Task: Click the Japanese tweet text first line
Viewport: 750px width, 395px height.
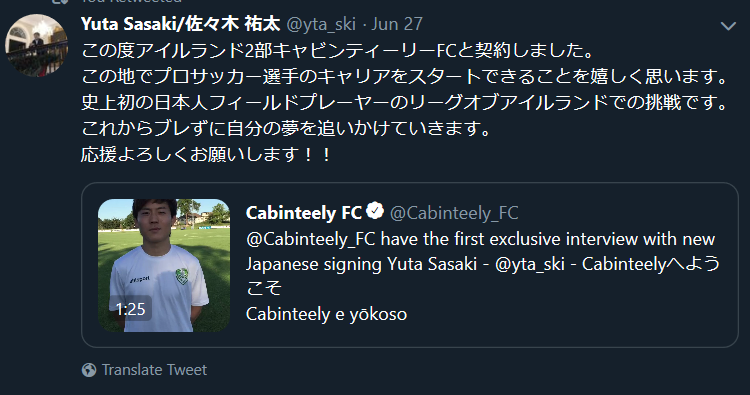Action: (338, 50)
